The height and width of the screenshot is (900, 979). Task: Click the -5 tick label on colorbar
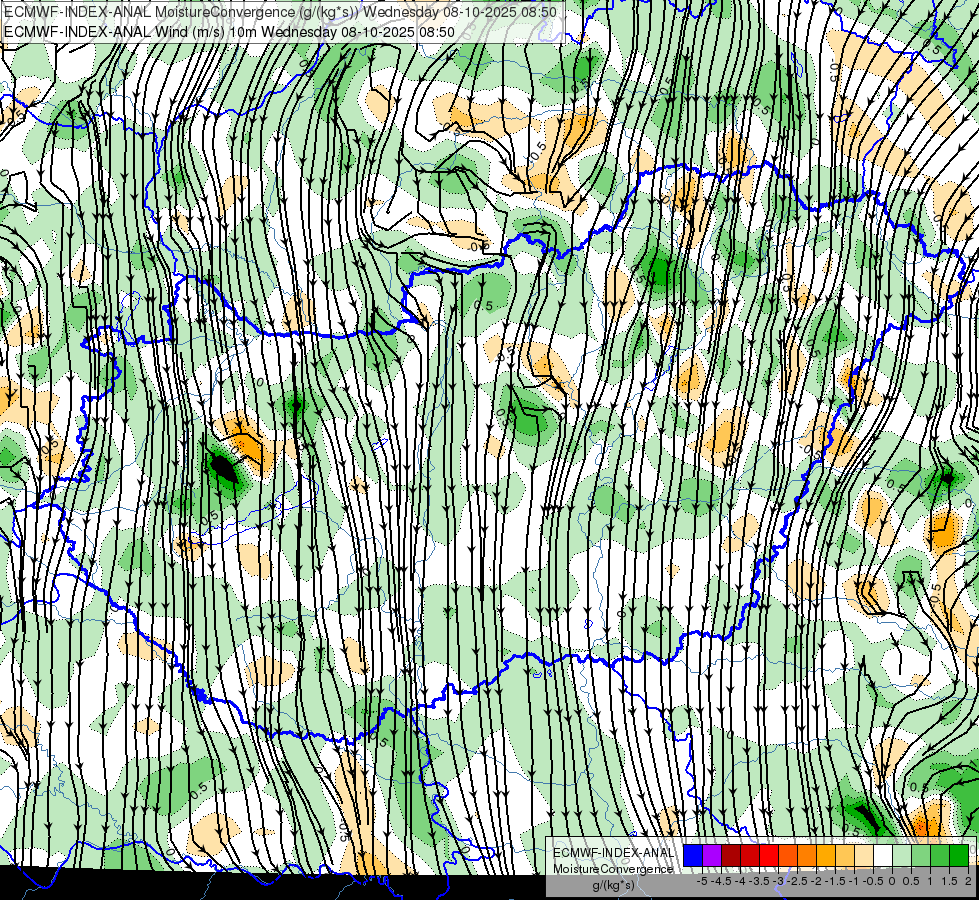tap(703, 882)
